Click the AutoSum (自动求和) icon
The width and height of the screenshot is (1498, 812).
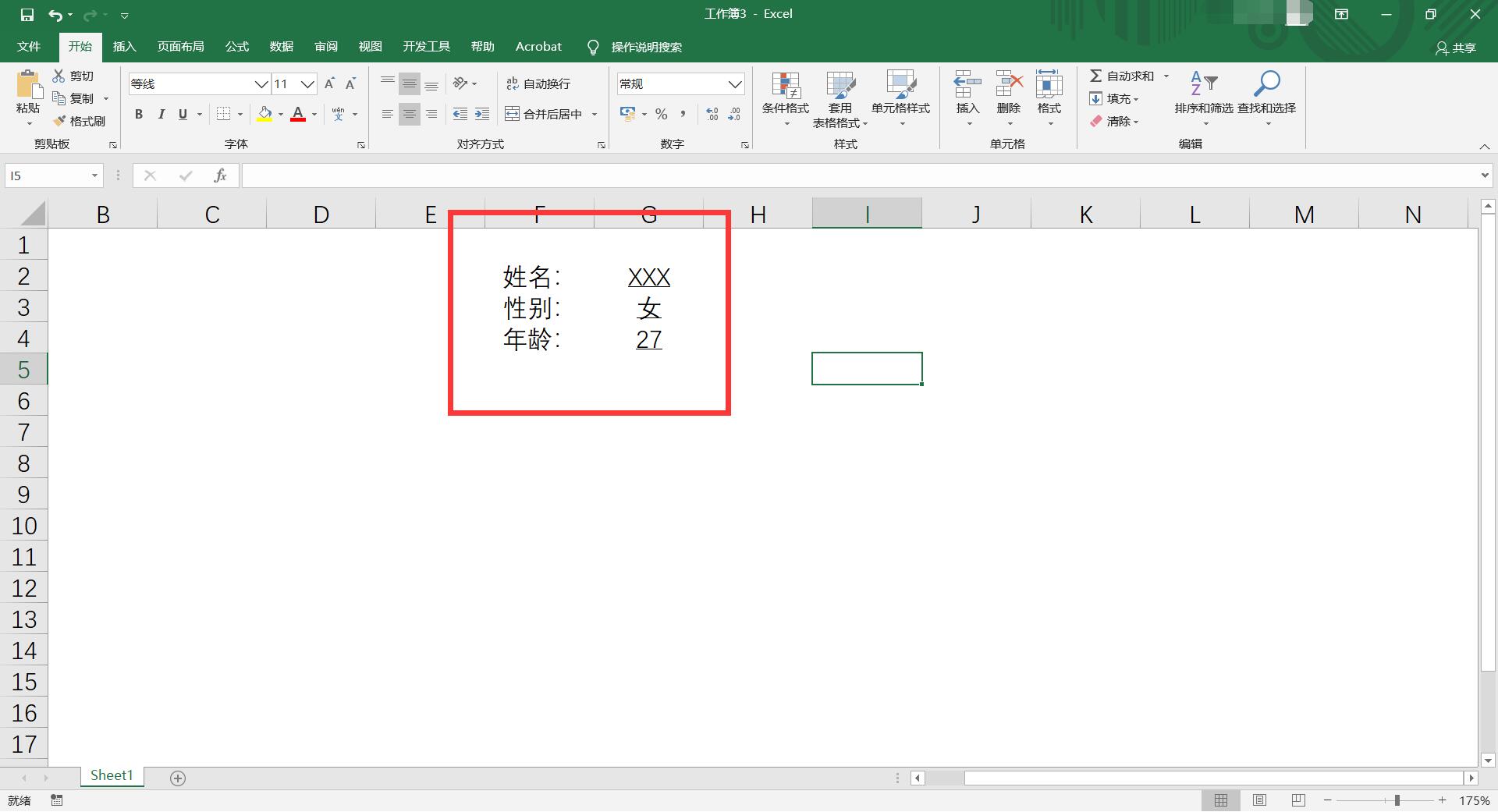click(1097, 76)
